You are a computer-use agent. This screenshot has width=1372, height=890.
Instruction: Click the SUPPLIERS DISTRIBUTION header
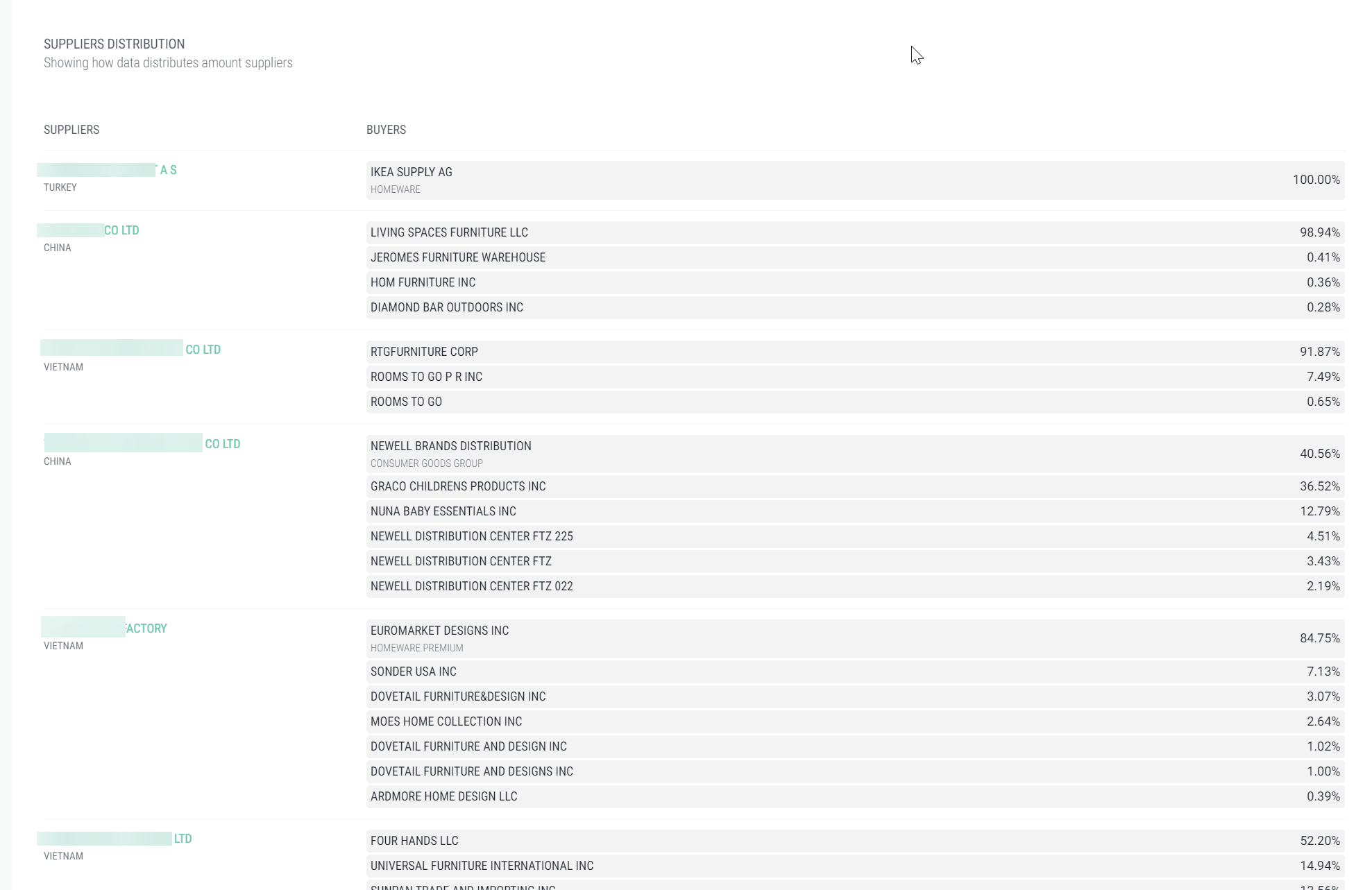coord(114,43)
